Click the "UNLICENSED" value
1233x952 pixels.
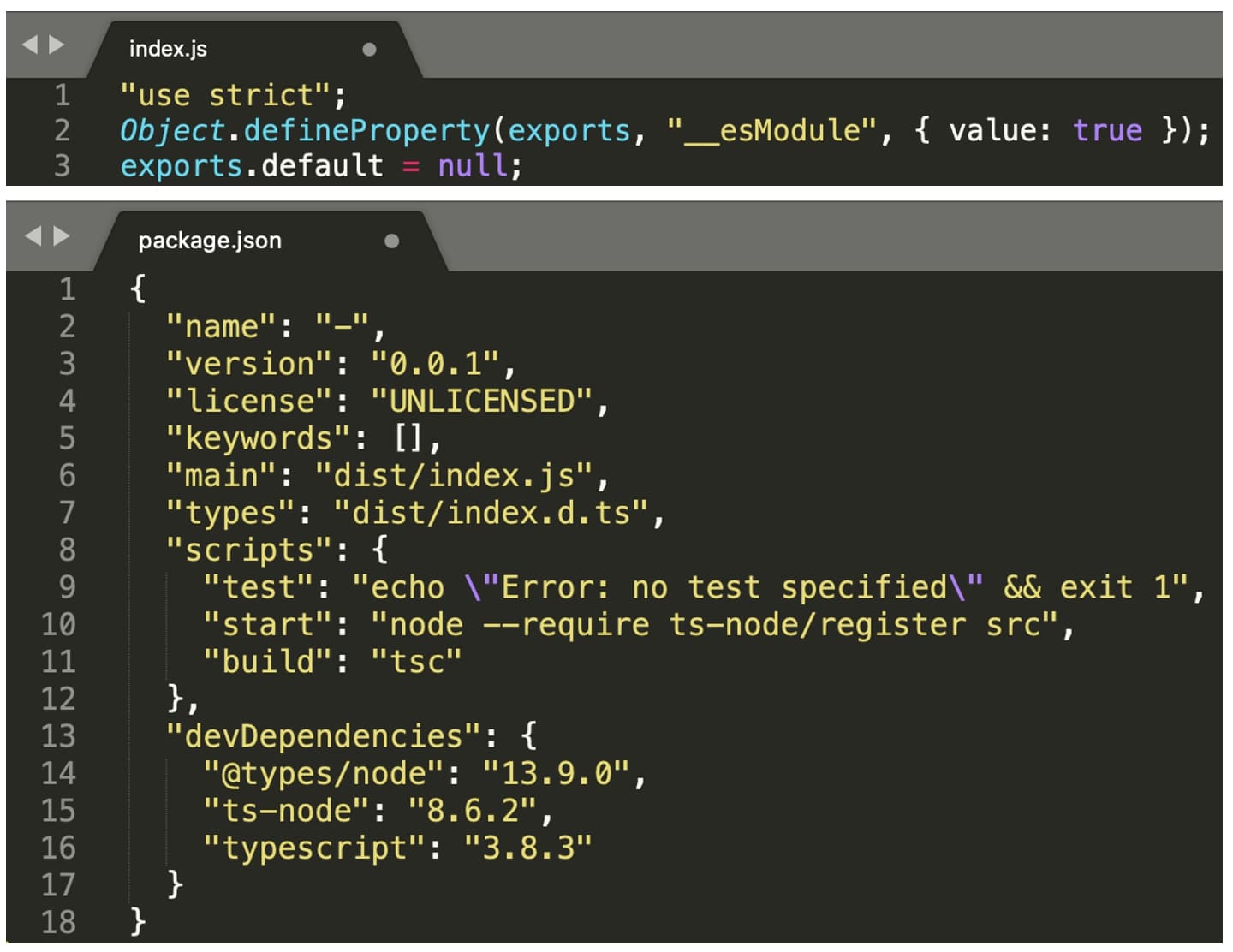click(x=481, y=402)
